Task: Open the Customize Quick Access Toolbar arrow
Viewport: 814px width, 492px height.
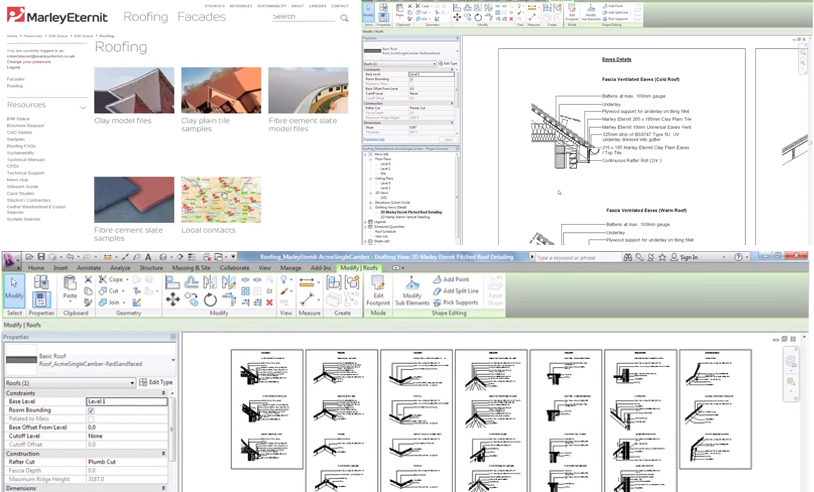Action: coord(234,257)
